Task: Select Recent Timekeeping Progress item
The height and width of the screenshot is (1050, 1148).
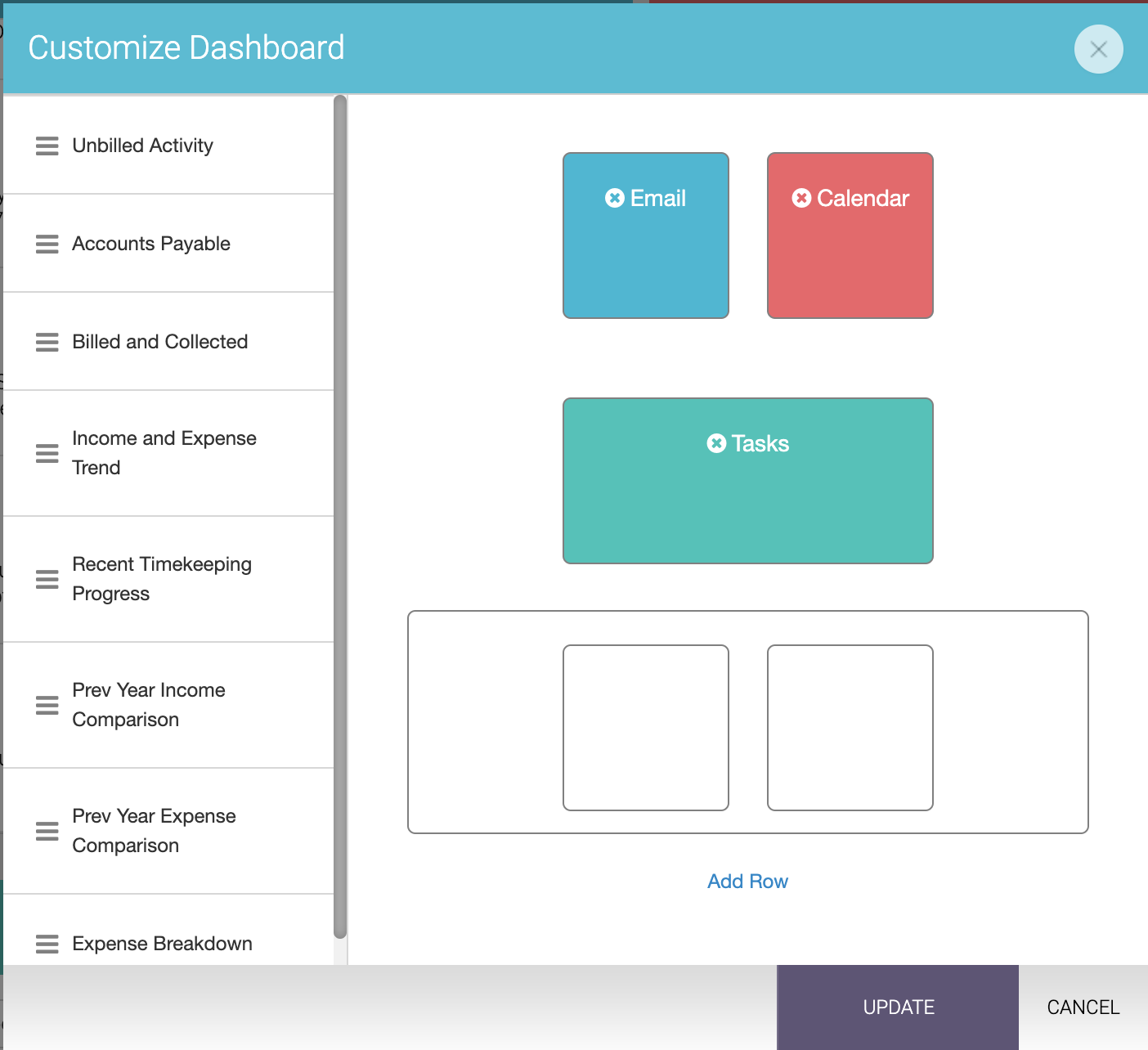Action: (x=168, y=579)
